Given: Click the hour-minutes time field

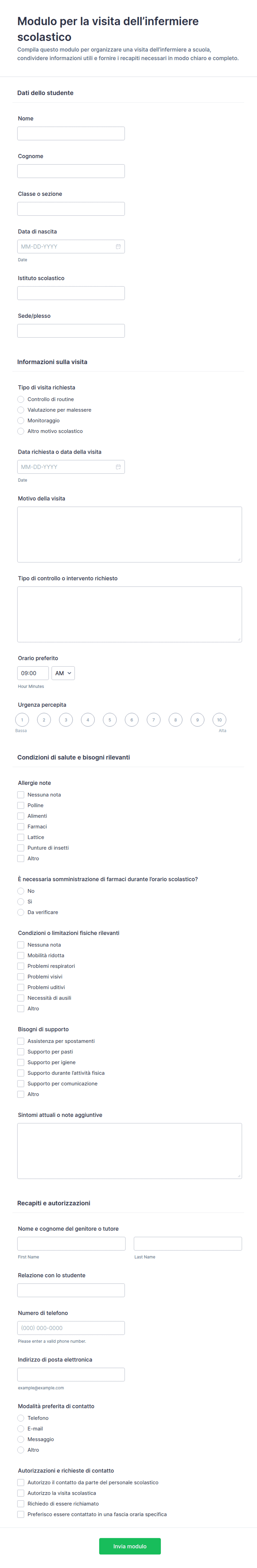Looking at the screenshot, I should pyautogui.click(x=33, y=673).
